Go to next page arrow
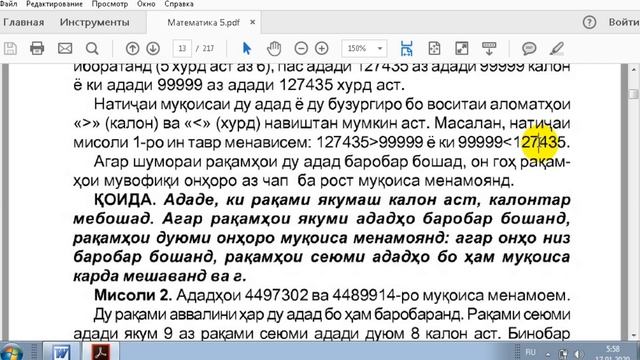The image size is (640, 360). (153, 49)
